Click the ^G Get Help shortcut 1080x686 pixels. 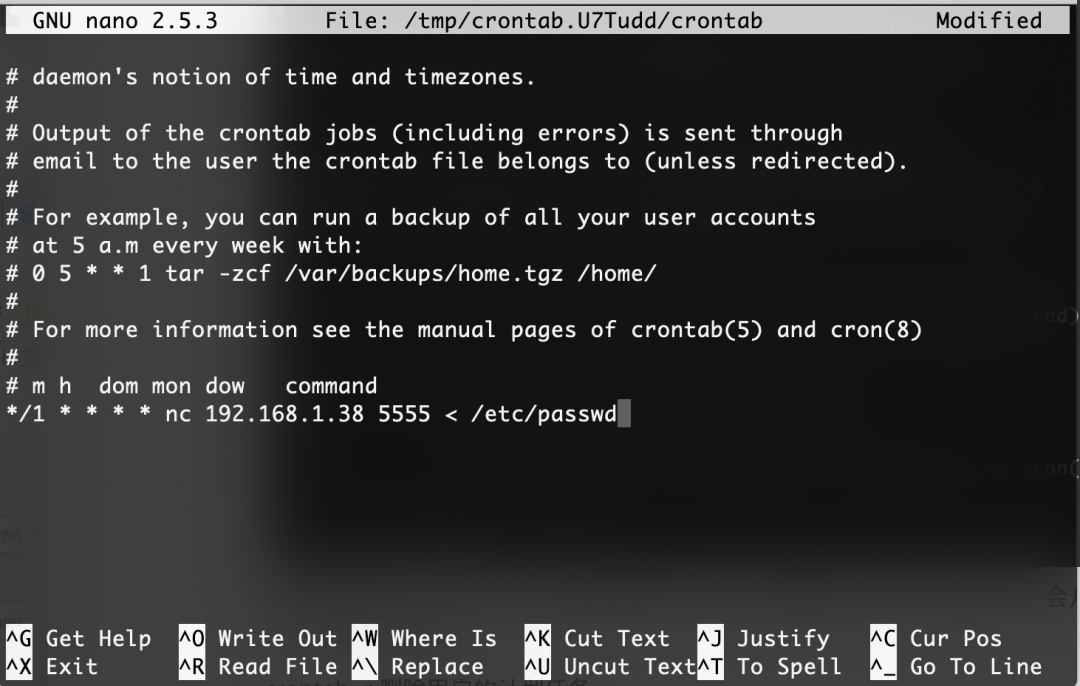tap(79, 638)
